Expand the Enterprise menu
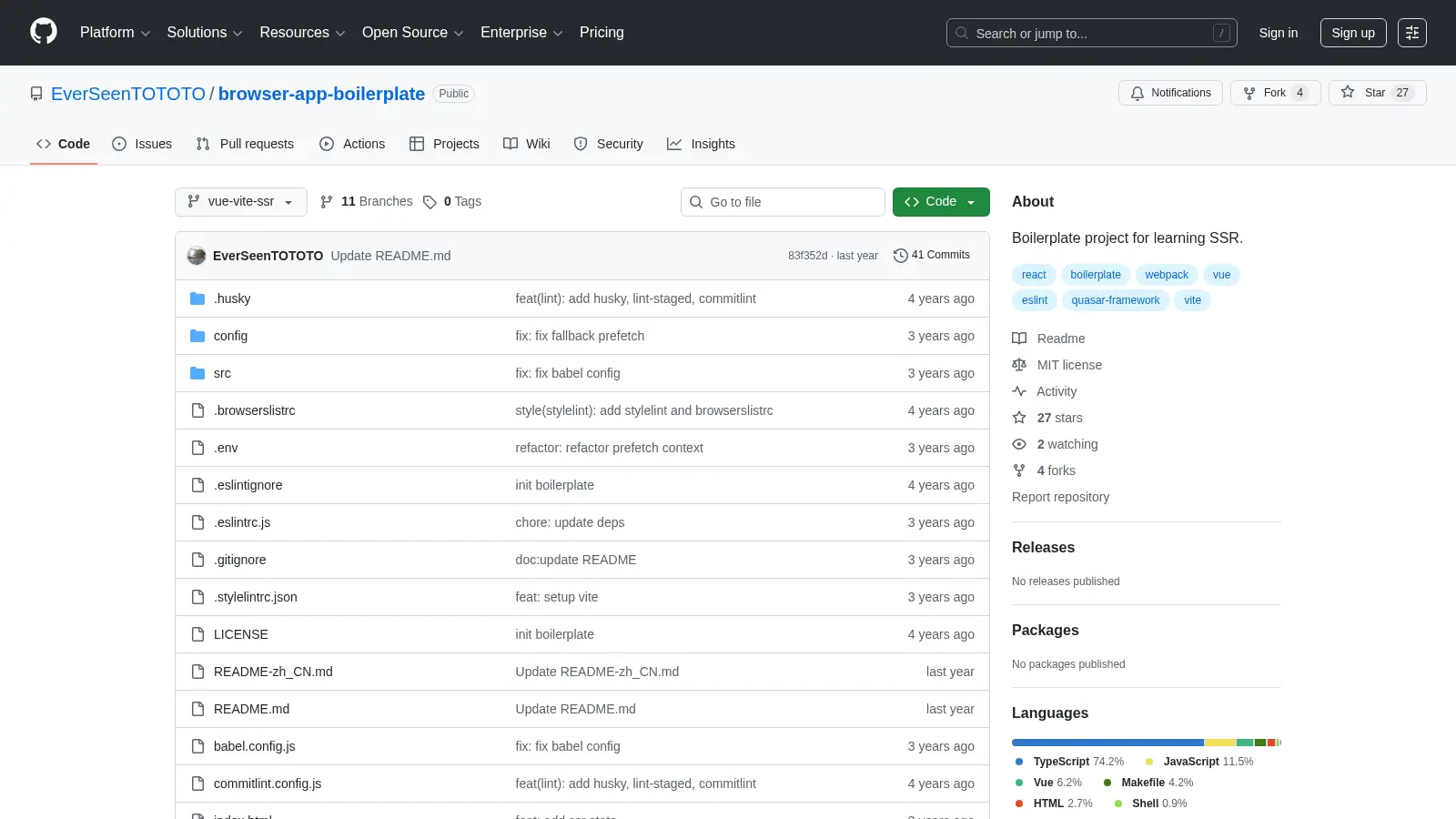The width and height of the screenshot is (1456, 819). pyautogui.click(x=521, y=33)
